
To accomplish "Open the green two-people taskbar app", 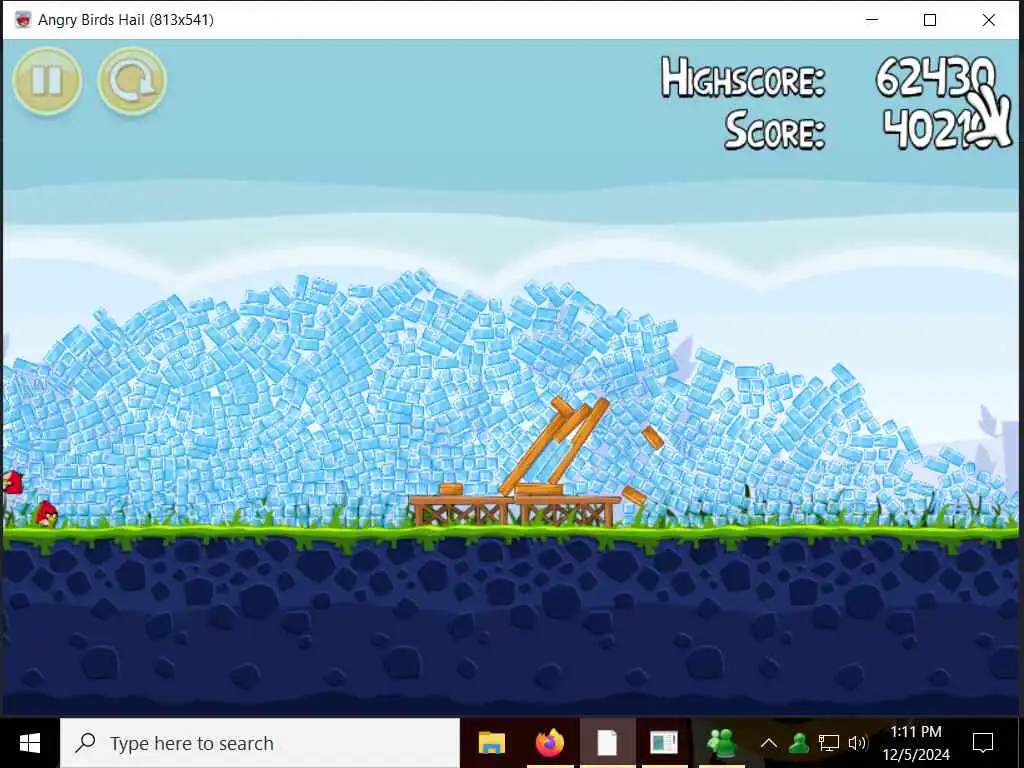I will click(722, 743).
